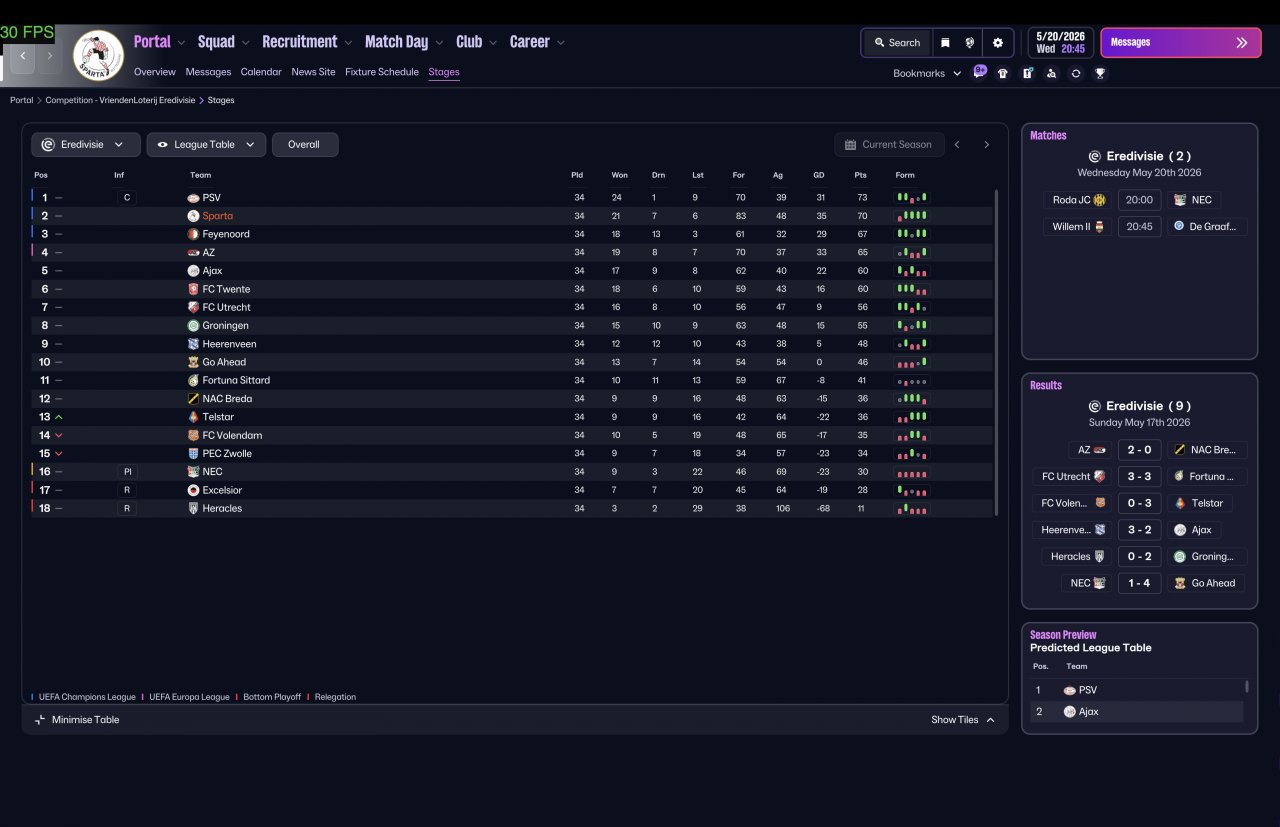Switch to the Messages sub-tab
This screenshot has width=1280, height=827.
pyautogui.click(x=208, y=72)
